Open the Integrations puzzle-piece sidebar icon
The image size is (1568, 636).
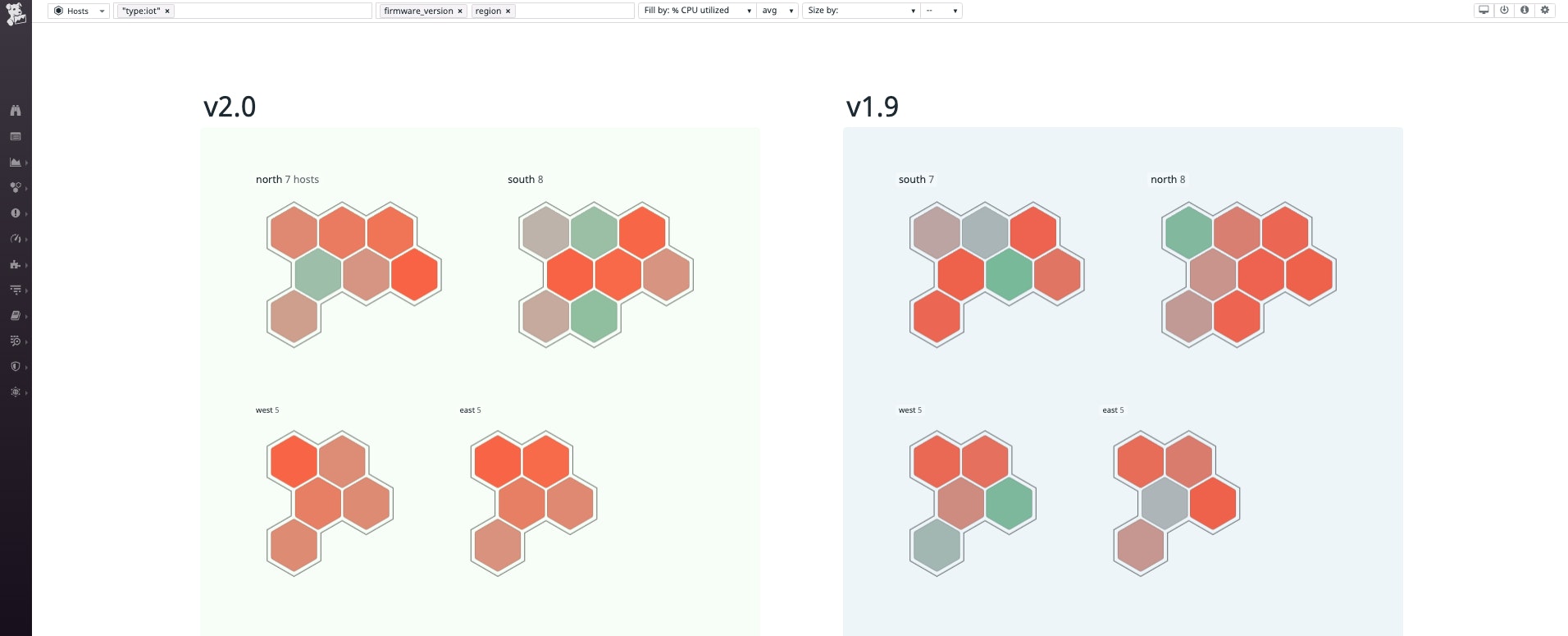click(16, 264)
